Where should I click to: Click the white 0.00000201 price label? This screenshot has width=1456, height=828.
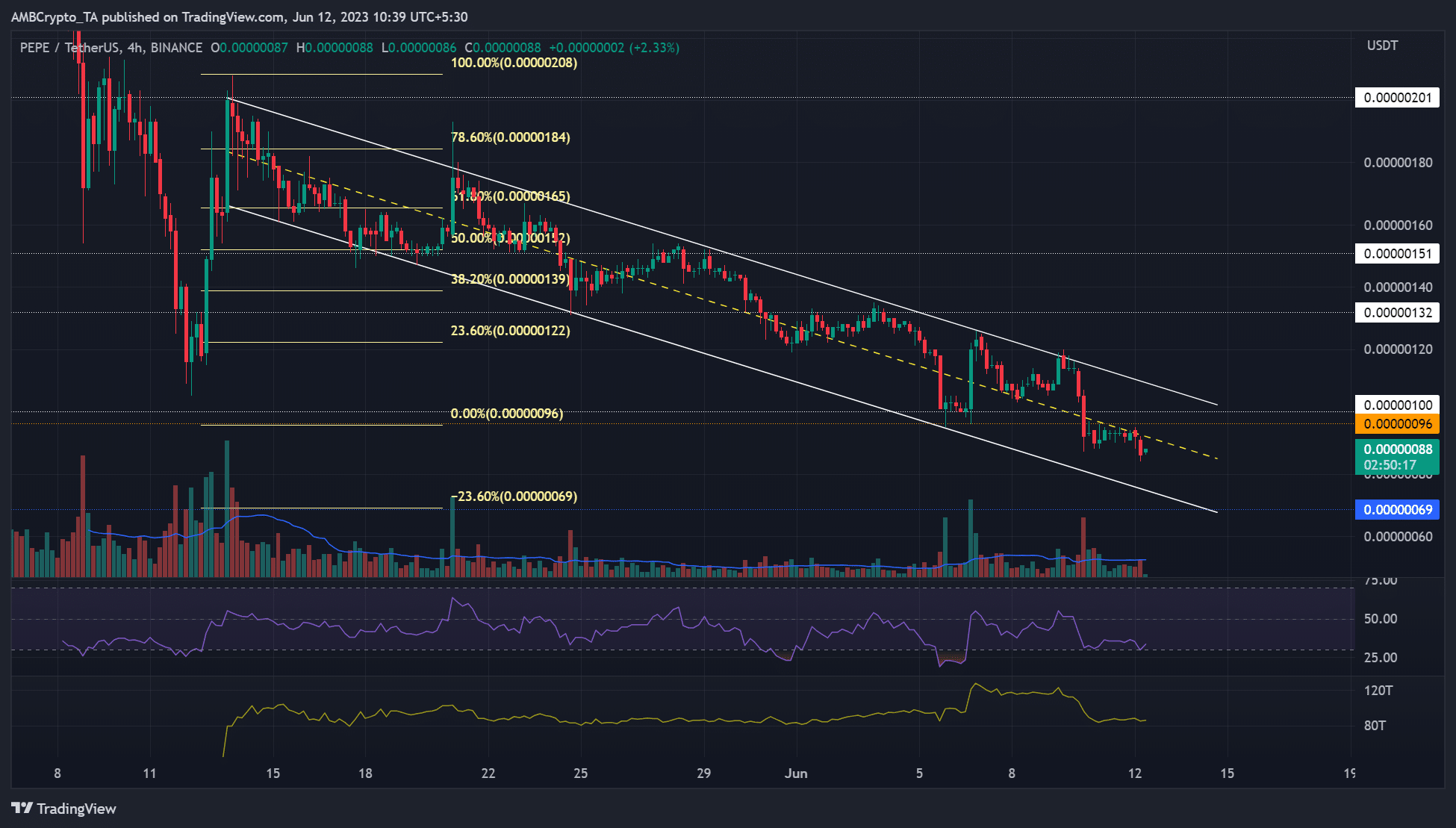1397,98
